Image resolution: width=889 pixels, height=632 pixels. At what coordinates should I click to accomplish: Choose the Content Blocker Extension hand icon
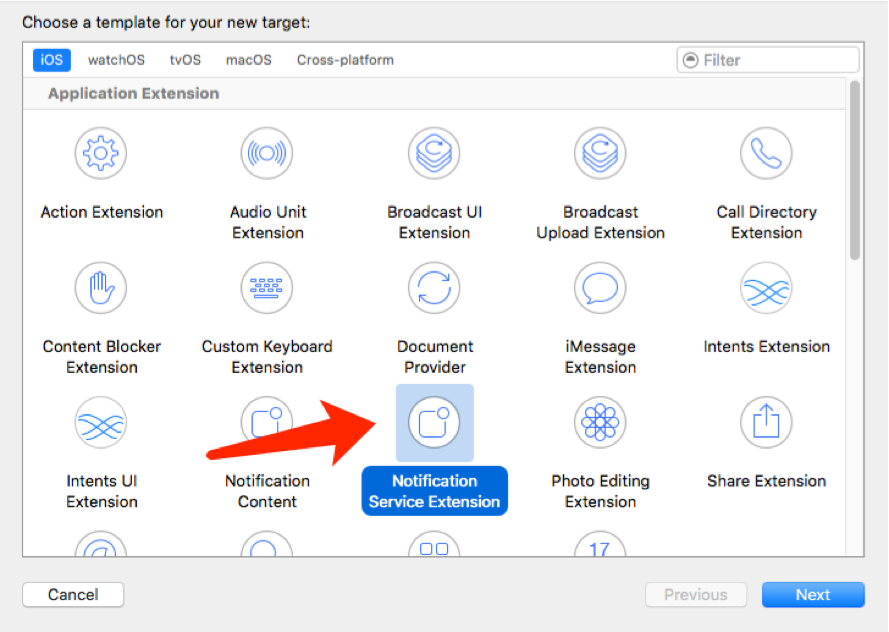(101, 288)
